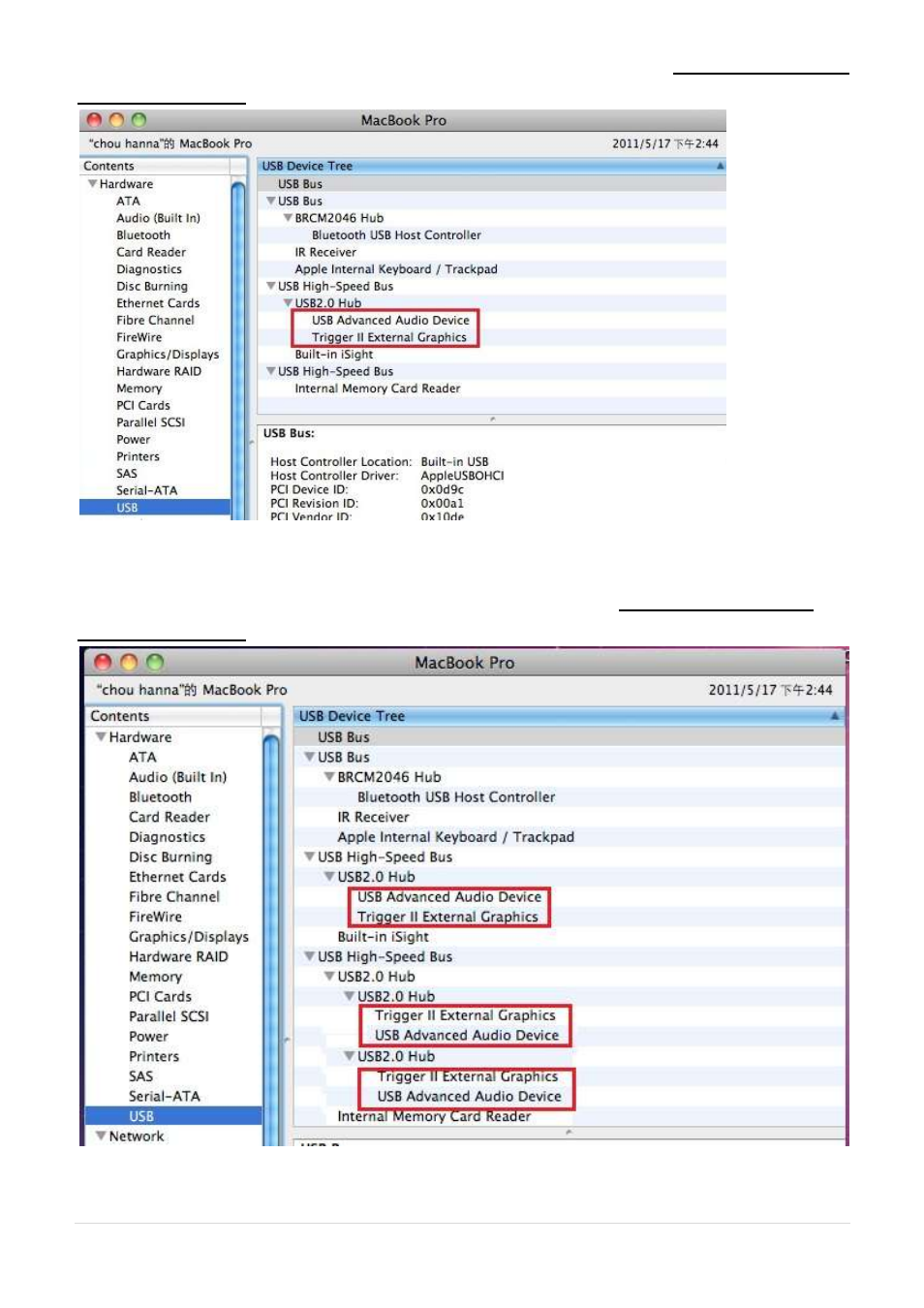Select Power in the lower window sidebar
The image size is (924, 1308).
149,1037
